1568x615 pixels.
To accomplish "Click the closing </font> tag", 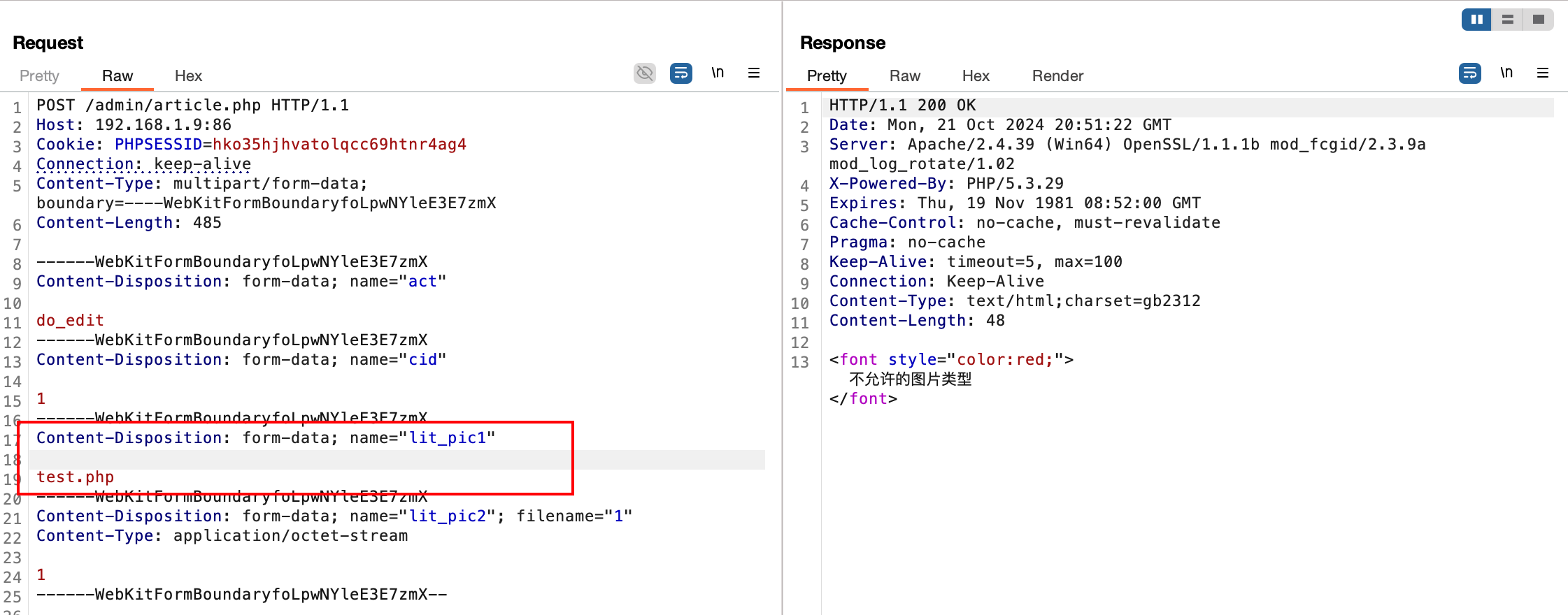I will [863, 399].
